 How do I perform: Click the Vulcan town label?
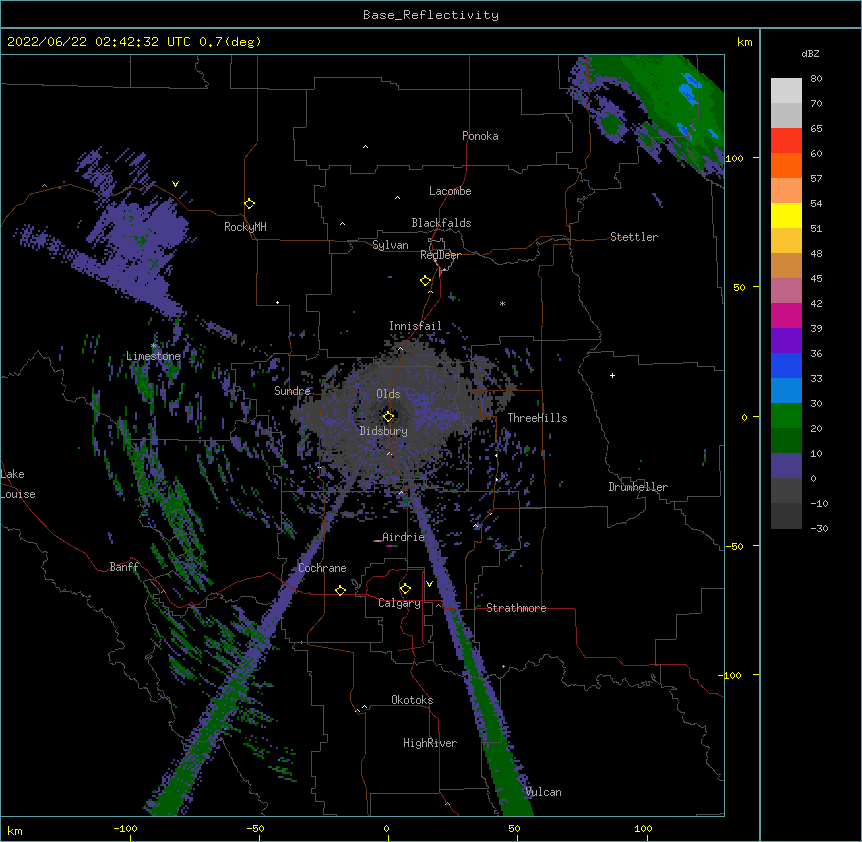tap(543, 792)
